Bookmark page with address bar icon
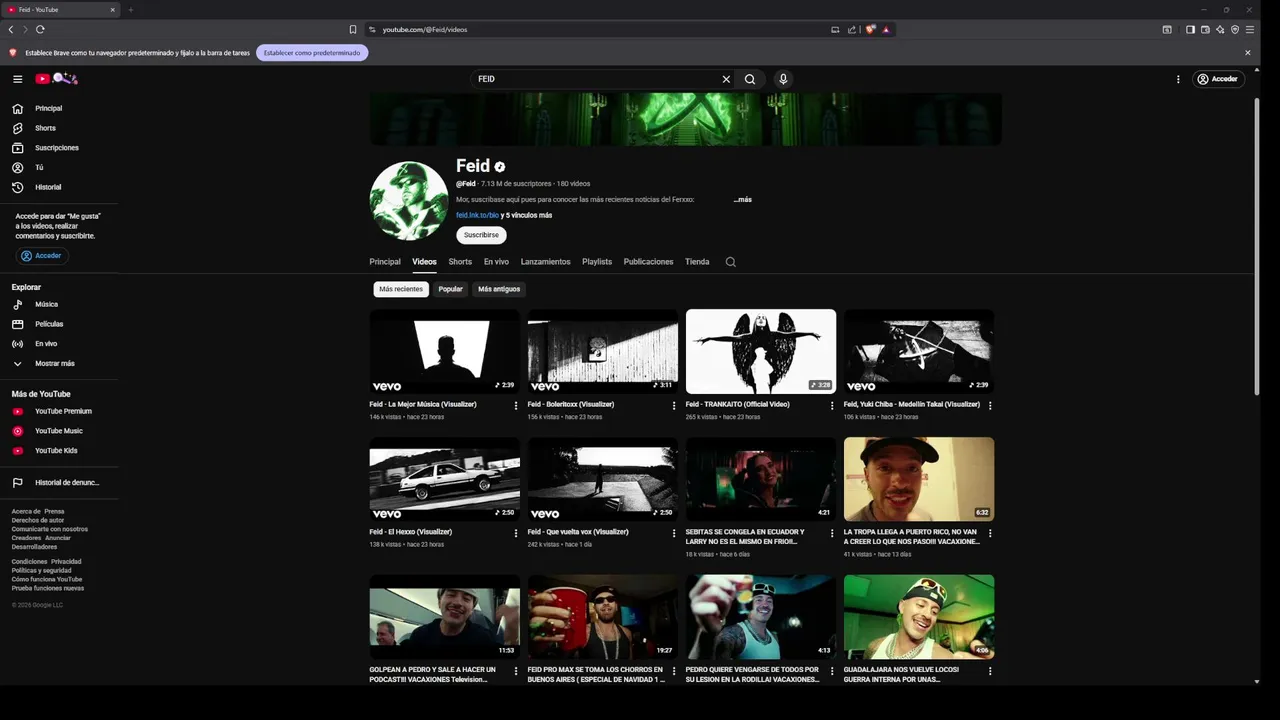The width and height of the screenshot is (1280, 720). 353,30
